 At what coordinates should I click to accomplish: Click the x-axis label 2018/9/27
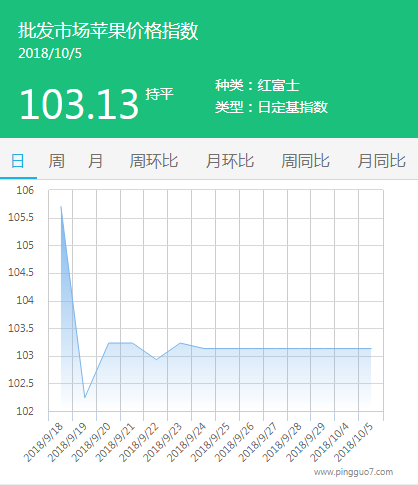click(x=259, y=442)
